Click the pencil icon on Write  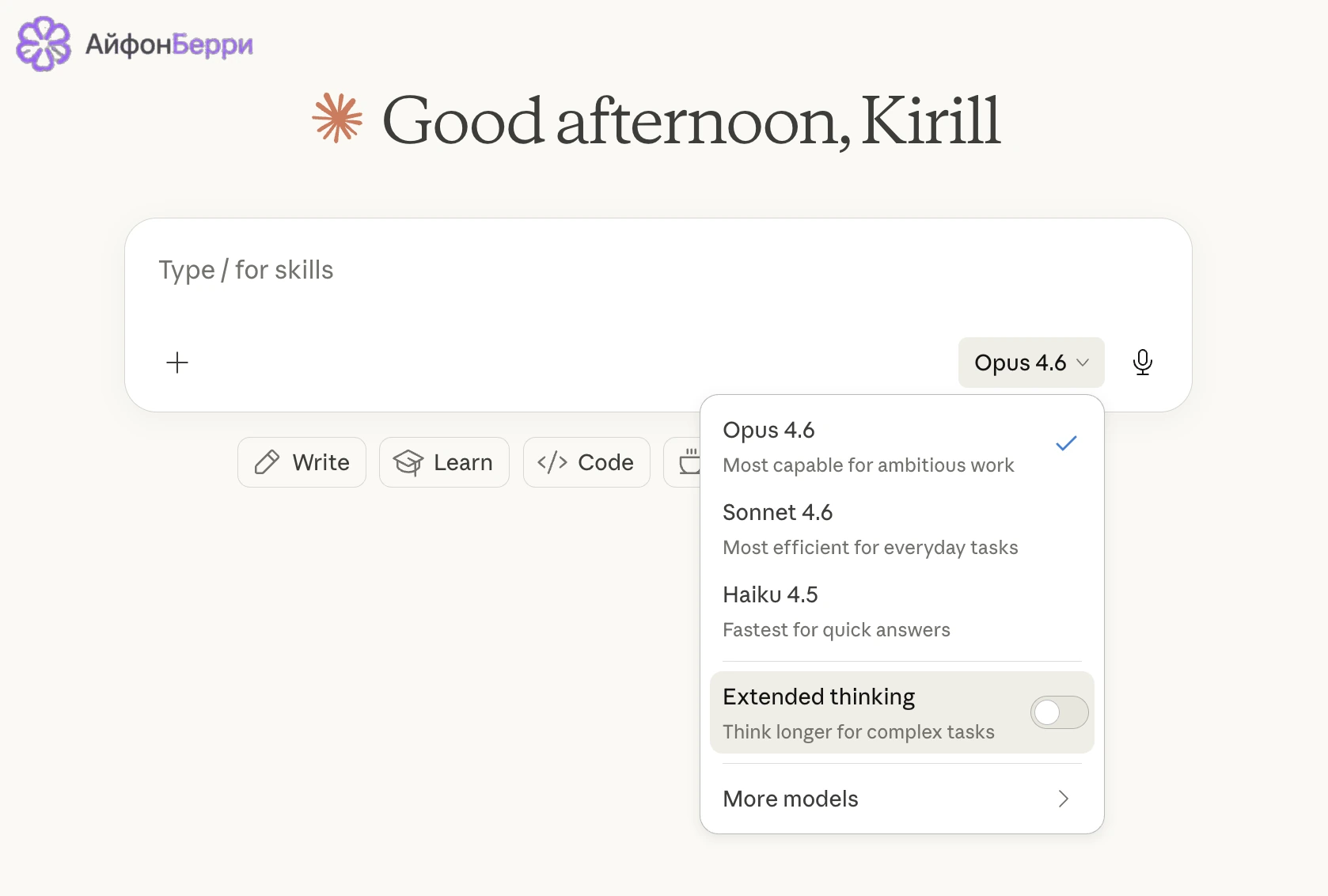pyautogui.click(x=267, y=462)
